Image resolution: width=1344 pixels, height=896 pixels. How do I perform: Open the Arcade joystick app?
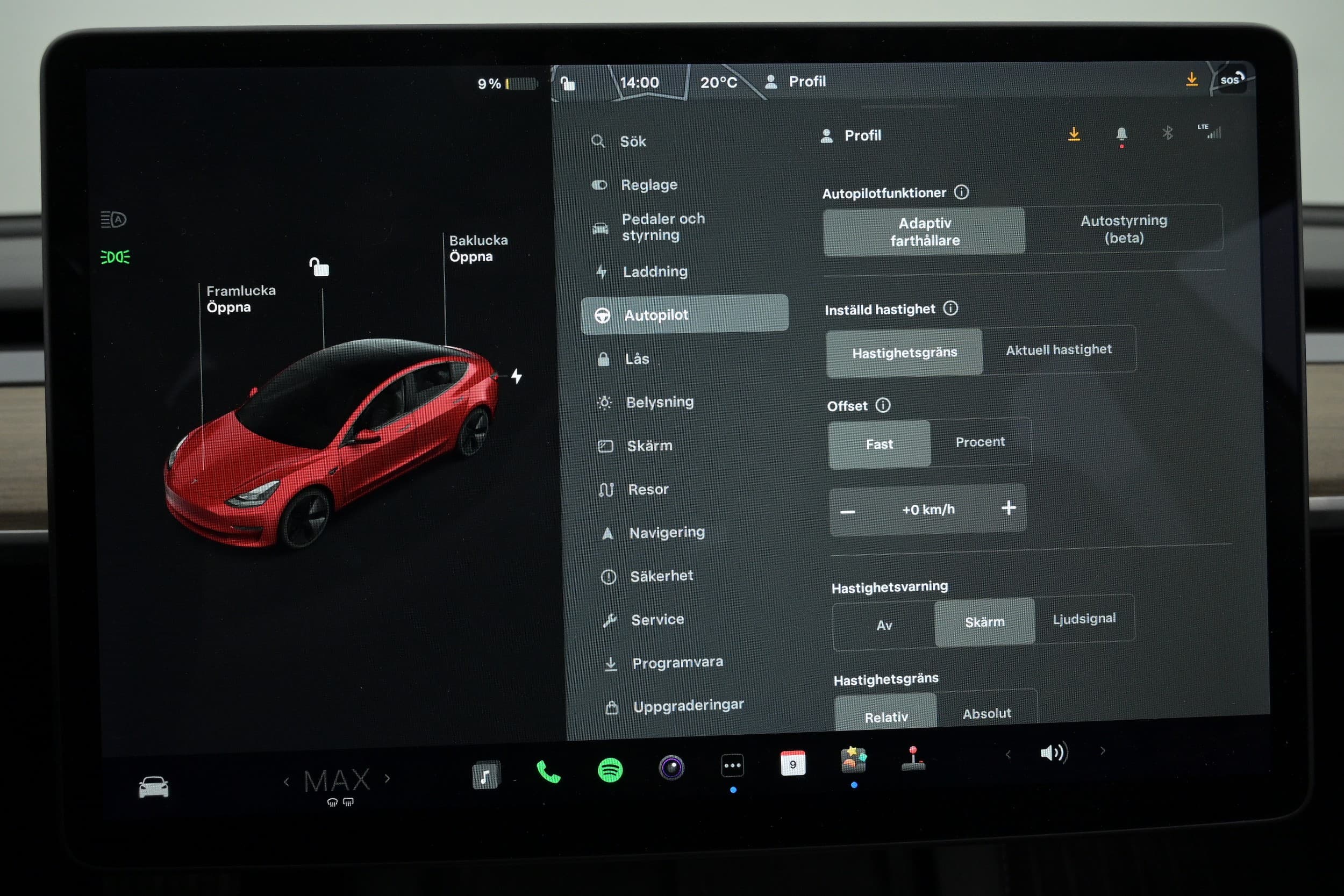[x=913, y=758]
